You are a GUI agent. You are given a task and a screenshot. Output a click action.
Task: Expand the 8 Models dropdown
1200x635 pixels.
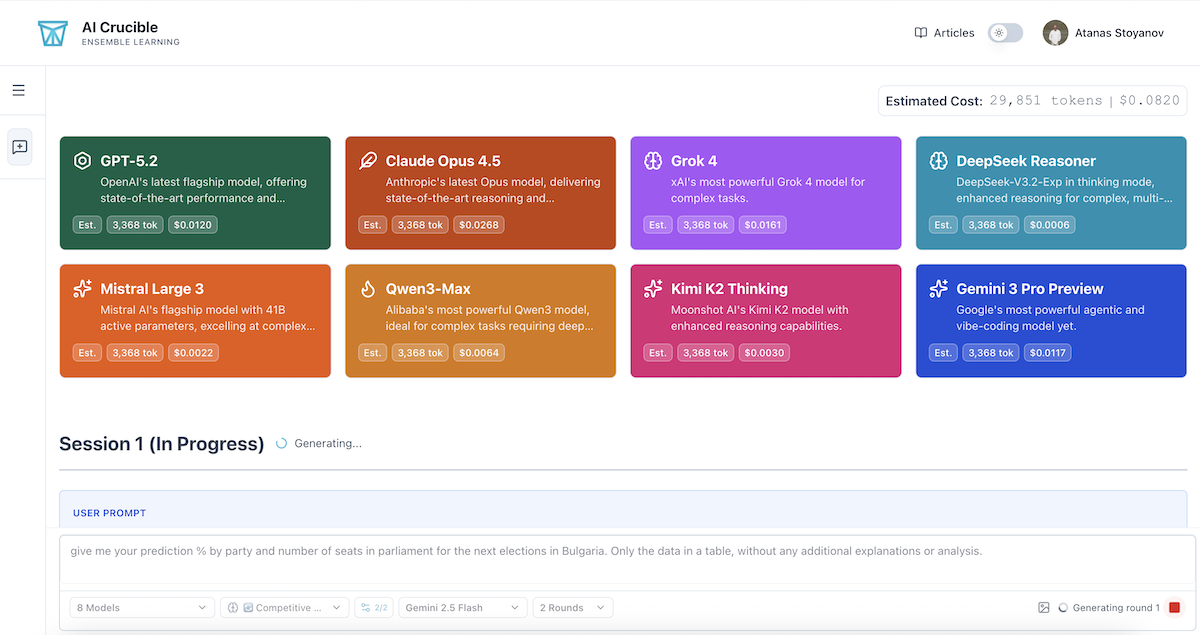pos(141,608)
